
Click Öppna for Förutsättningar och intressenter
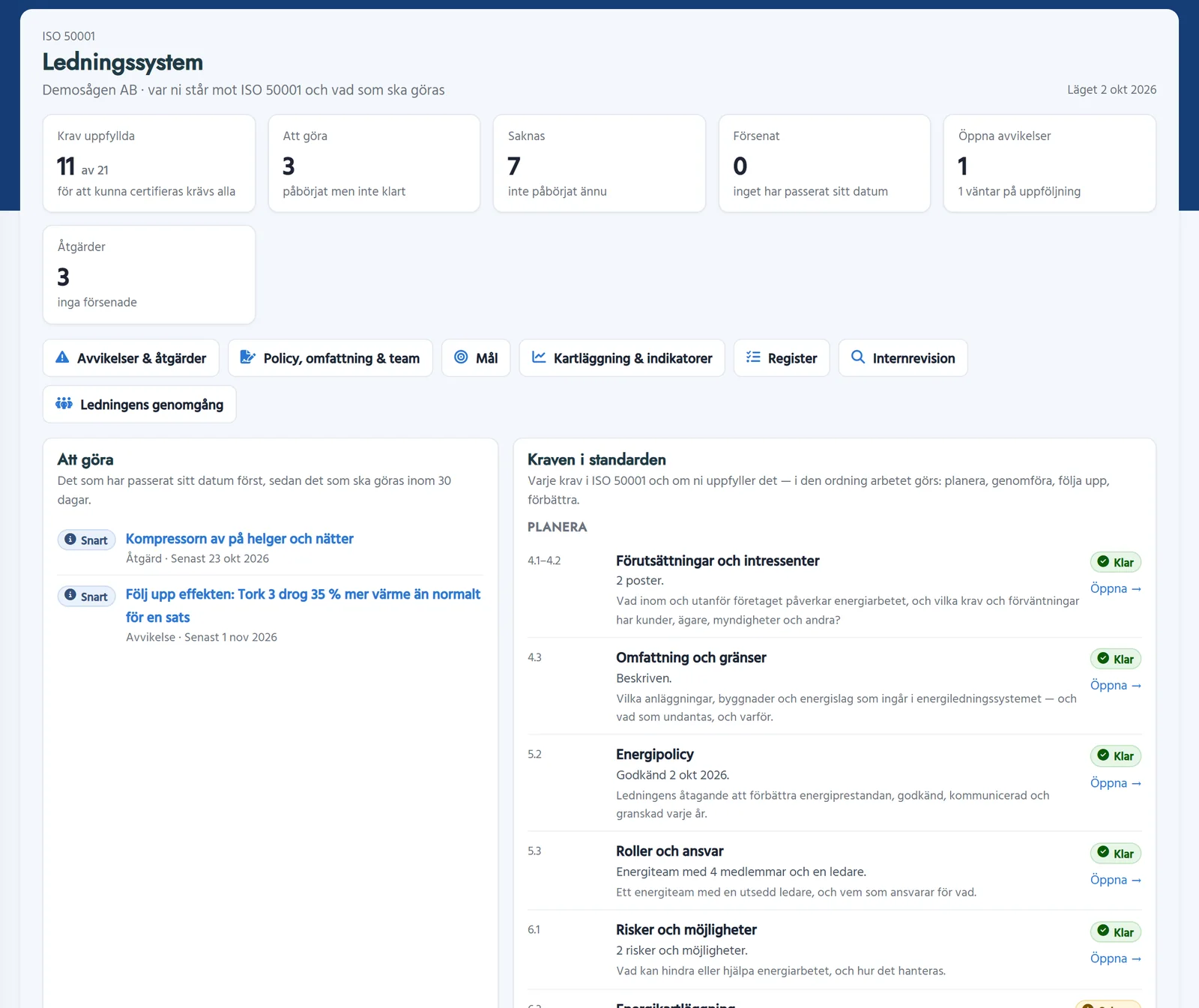pyautogui.click(x=1116, y=589)
